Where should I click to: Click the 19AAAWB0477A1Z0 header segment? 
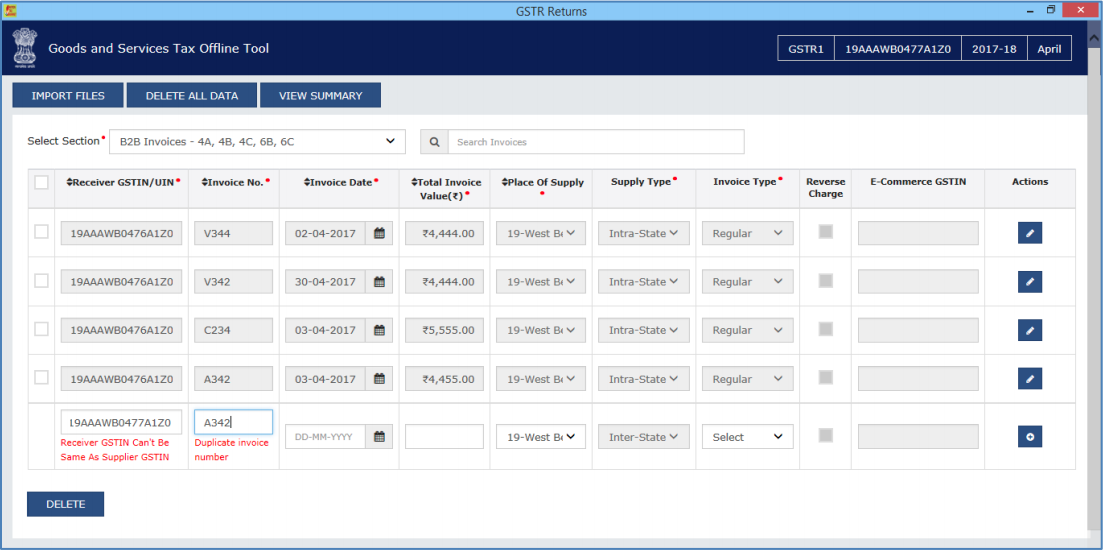(898, 49)
